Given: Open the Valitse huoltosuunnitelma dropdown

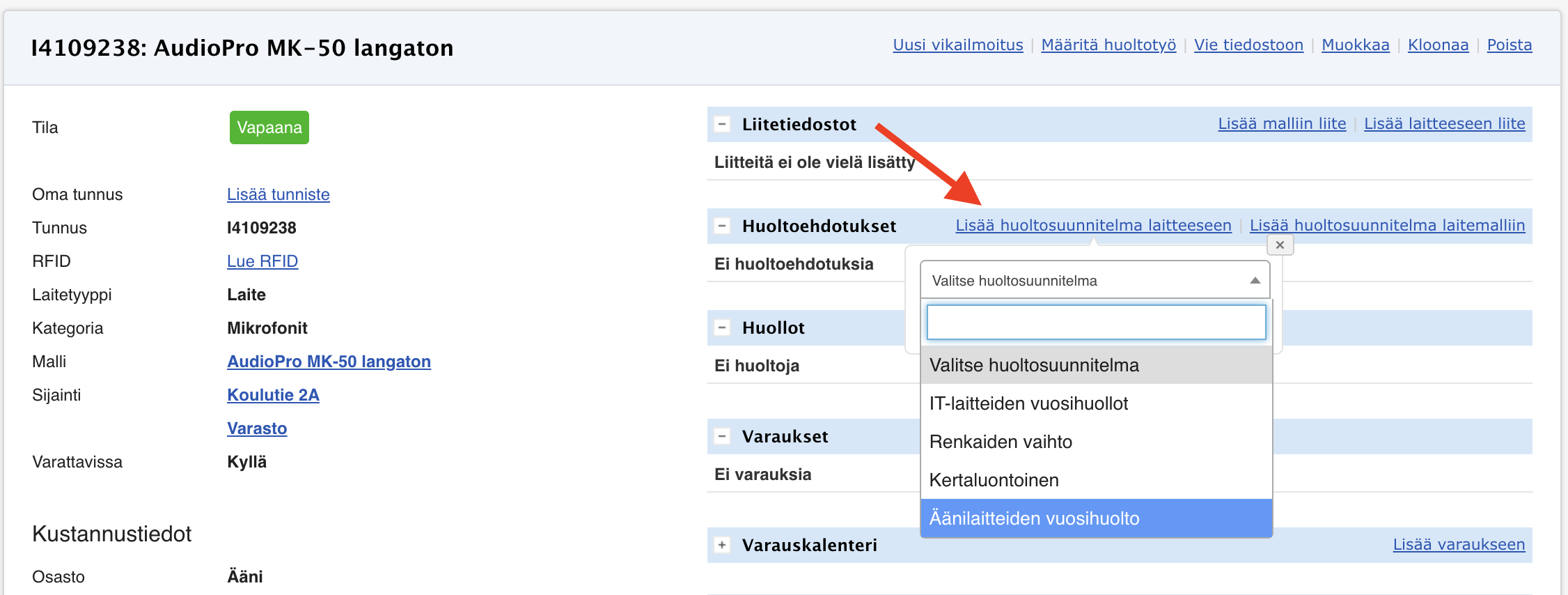Looking at the screenshot, I should coord(1095,280).
